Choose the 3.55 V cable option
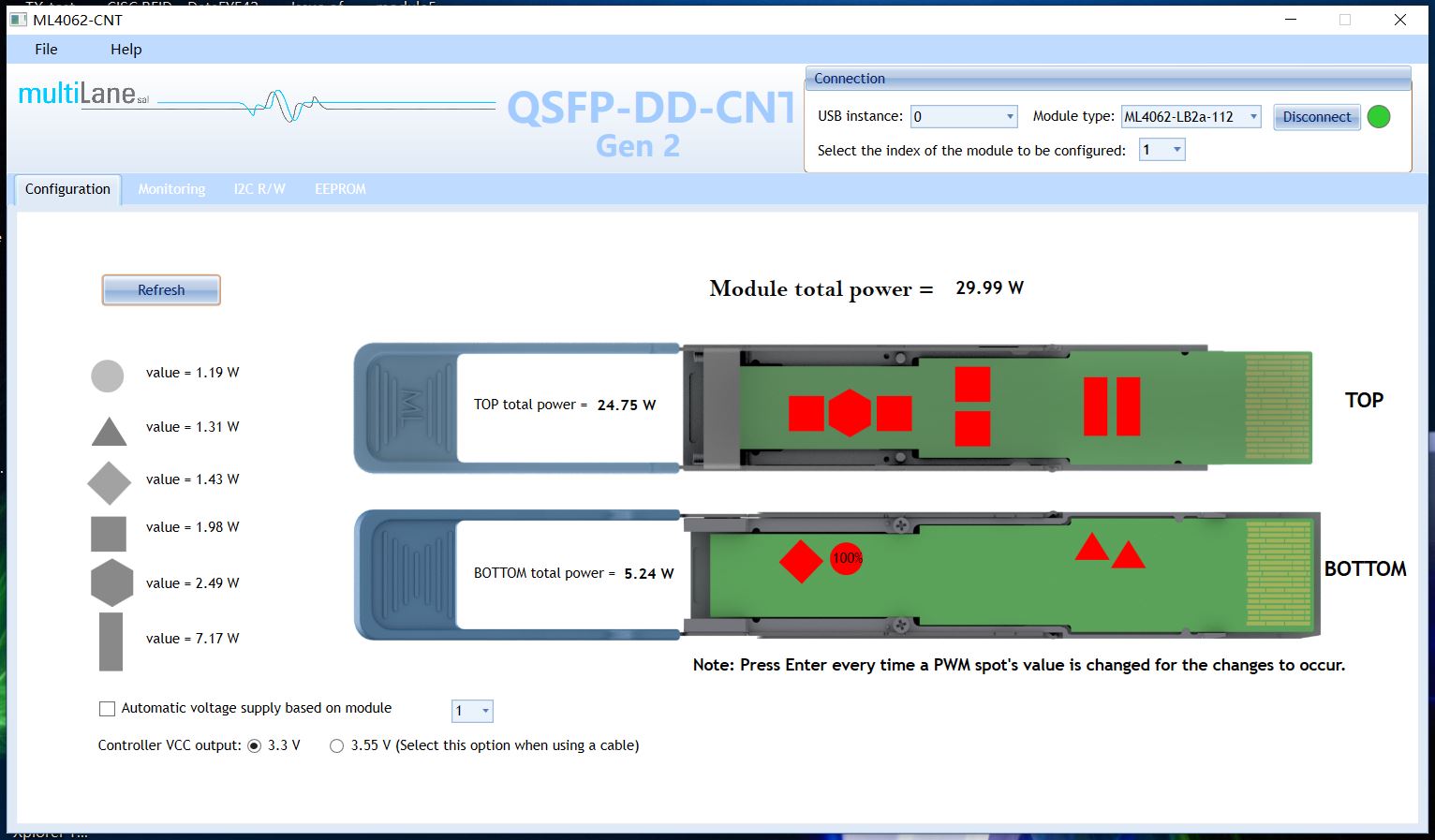The height and width of the screenshot is (840, 1435). pyautogui.click(x=336, y=746)
